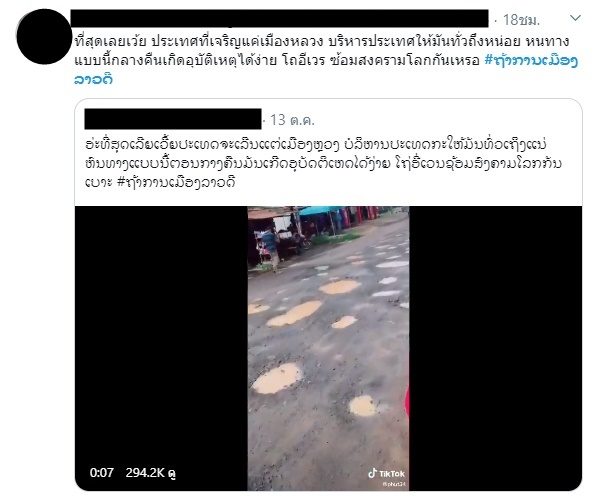Click the TikTok note logo watermark
597x499 pixels.
(372, 473)
